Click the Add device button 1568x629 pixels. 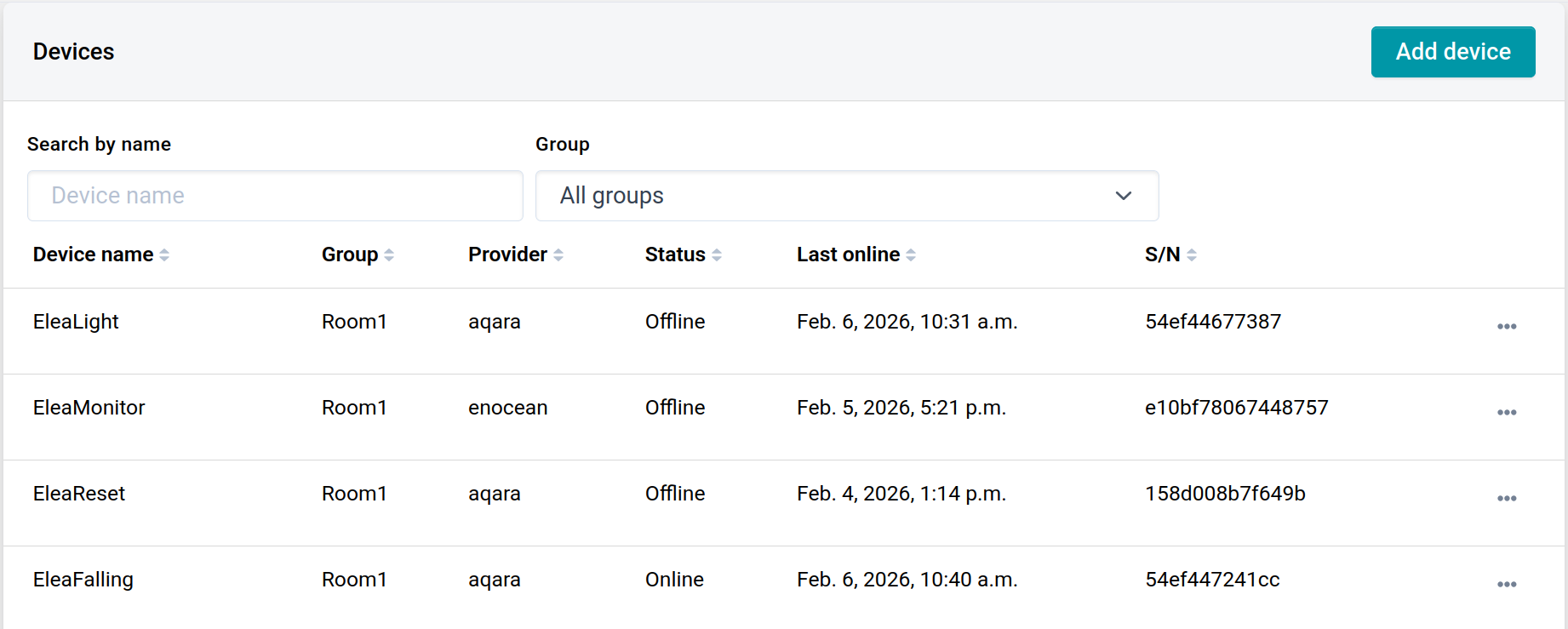[x=1452, y=52]
